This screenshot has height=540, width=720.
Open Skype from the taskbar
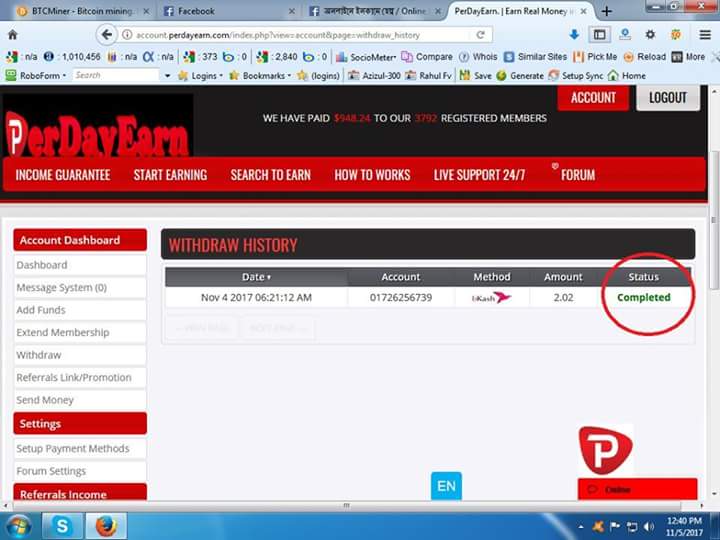click(x=61, y=524)
